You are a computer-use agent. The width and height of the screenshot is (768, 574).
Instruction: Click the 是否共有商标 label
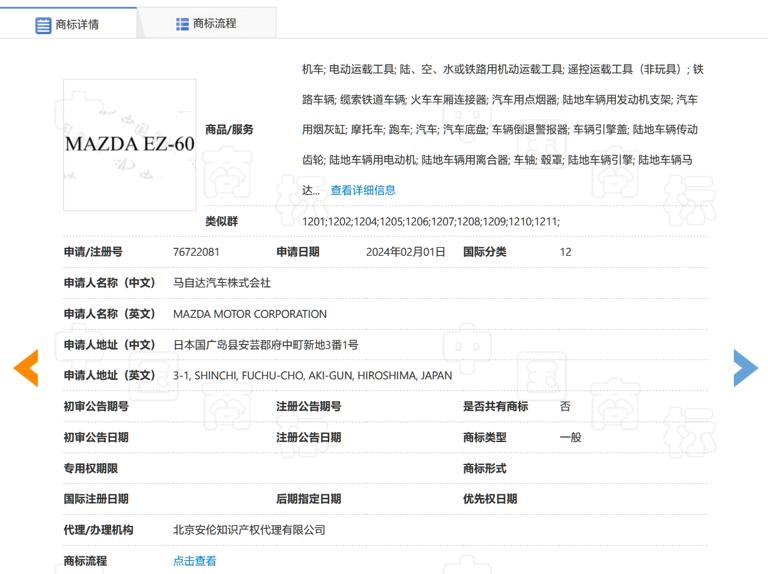coord(496,407)
